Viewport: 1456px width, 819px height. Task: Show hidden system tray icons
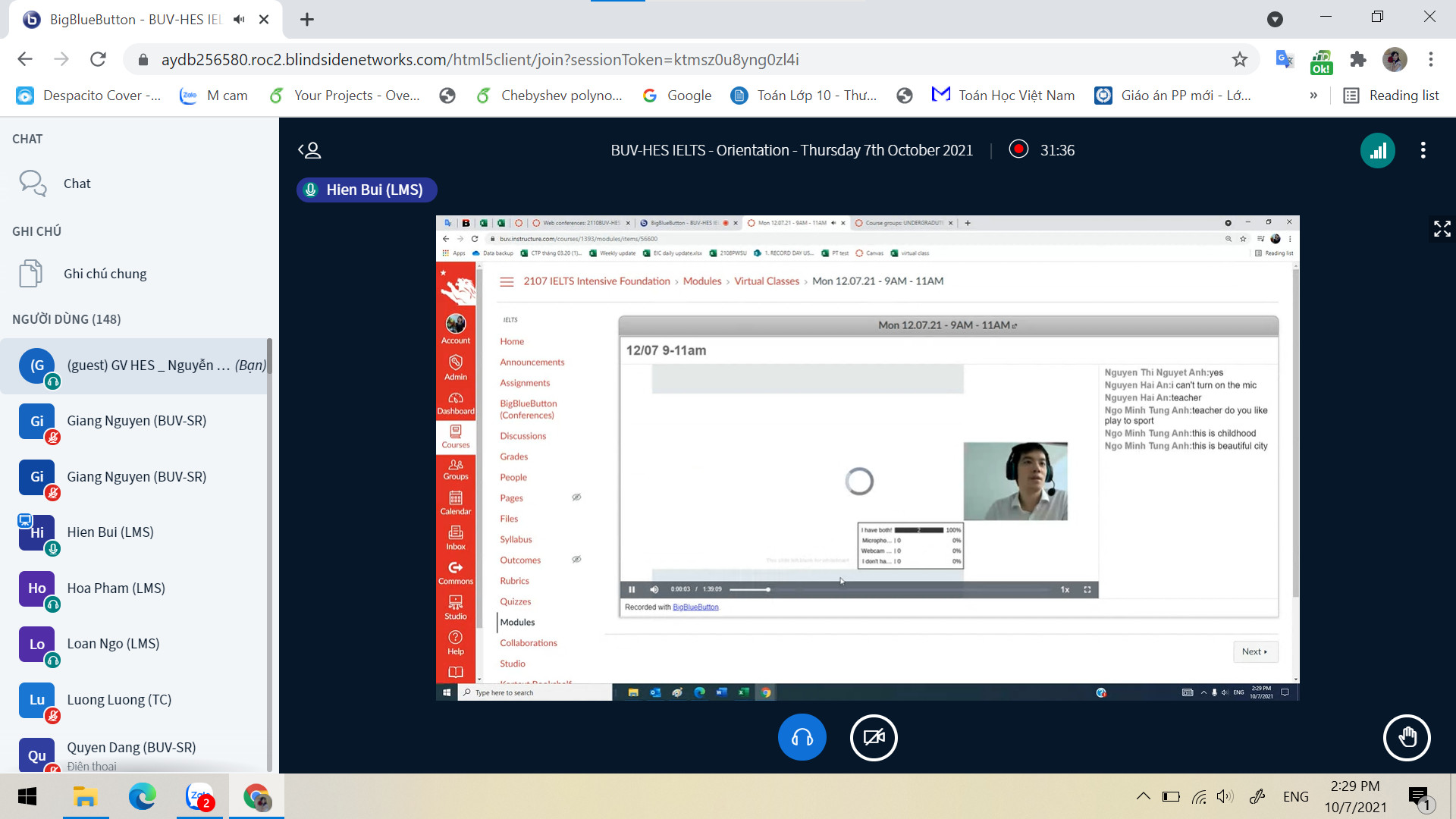pyautogui.click(x=1143, y=797)
